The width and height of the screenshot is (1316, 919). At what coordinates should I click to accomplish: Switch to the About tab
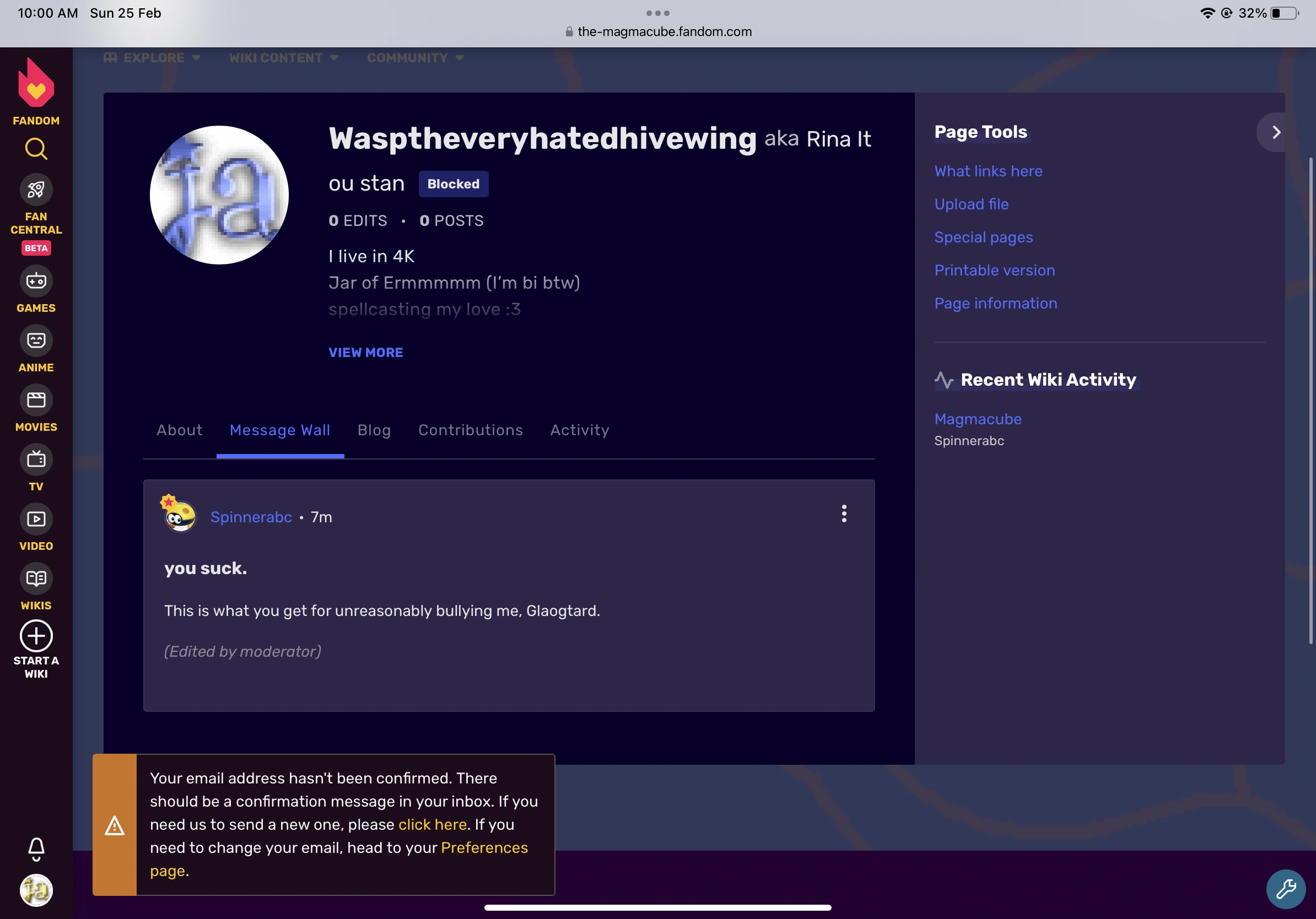click(180, 430)
